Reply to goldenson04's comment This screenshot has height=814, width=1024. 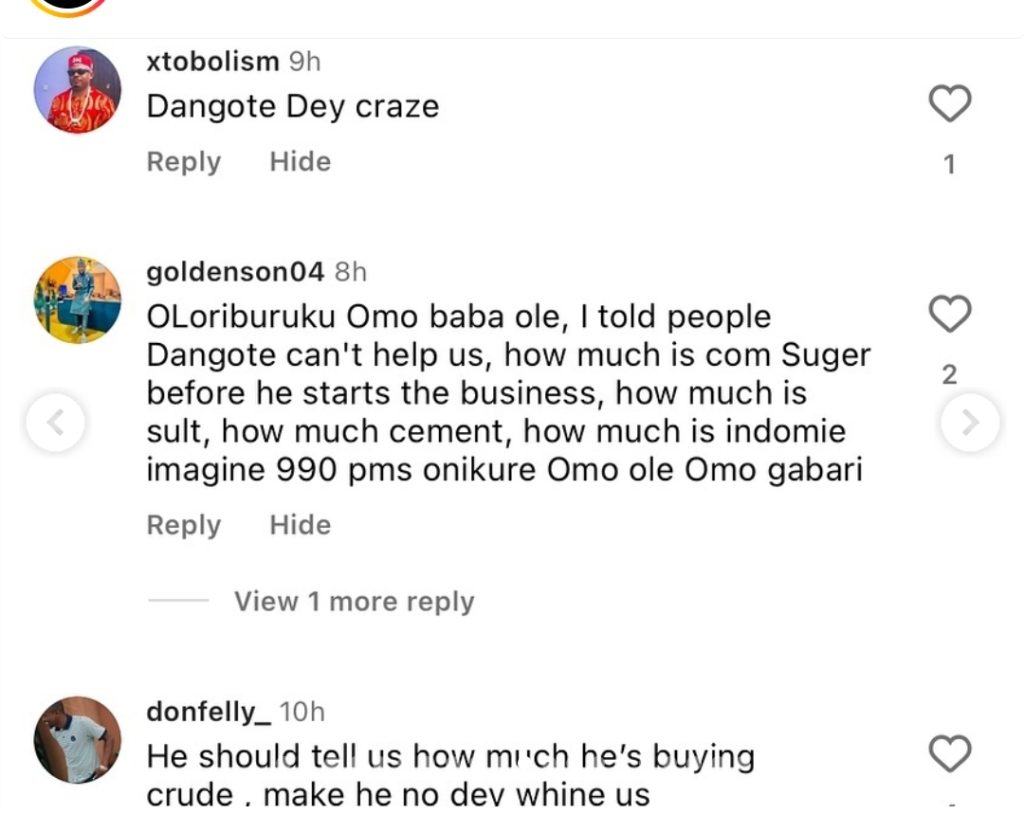tap(183, 525)
